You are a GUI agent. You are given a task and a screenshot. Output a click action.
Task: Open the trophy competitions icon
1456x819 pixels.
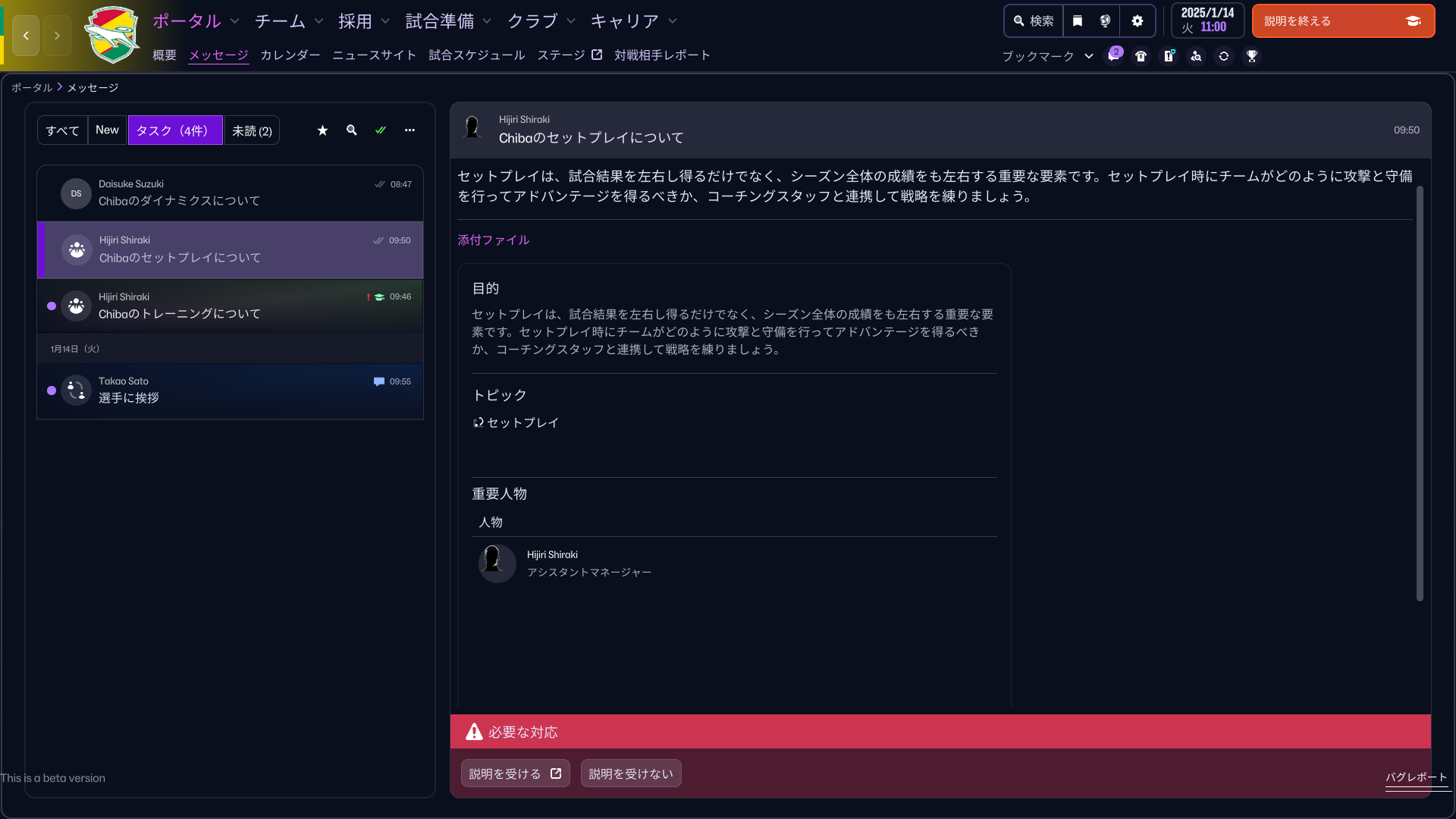[x=1252, y=56]
